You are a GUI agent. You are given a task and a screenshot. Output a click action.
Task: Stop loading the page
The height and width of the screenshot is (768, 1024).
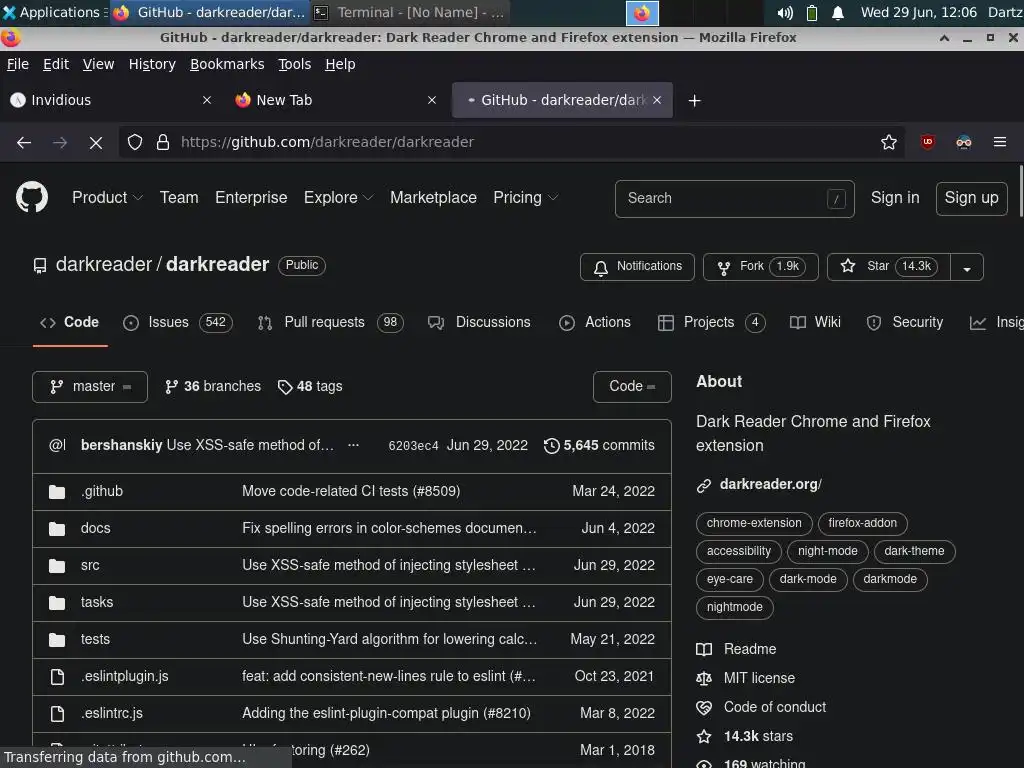pyautogui.click(x=95, y=142)
